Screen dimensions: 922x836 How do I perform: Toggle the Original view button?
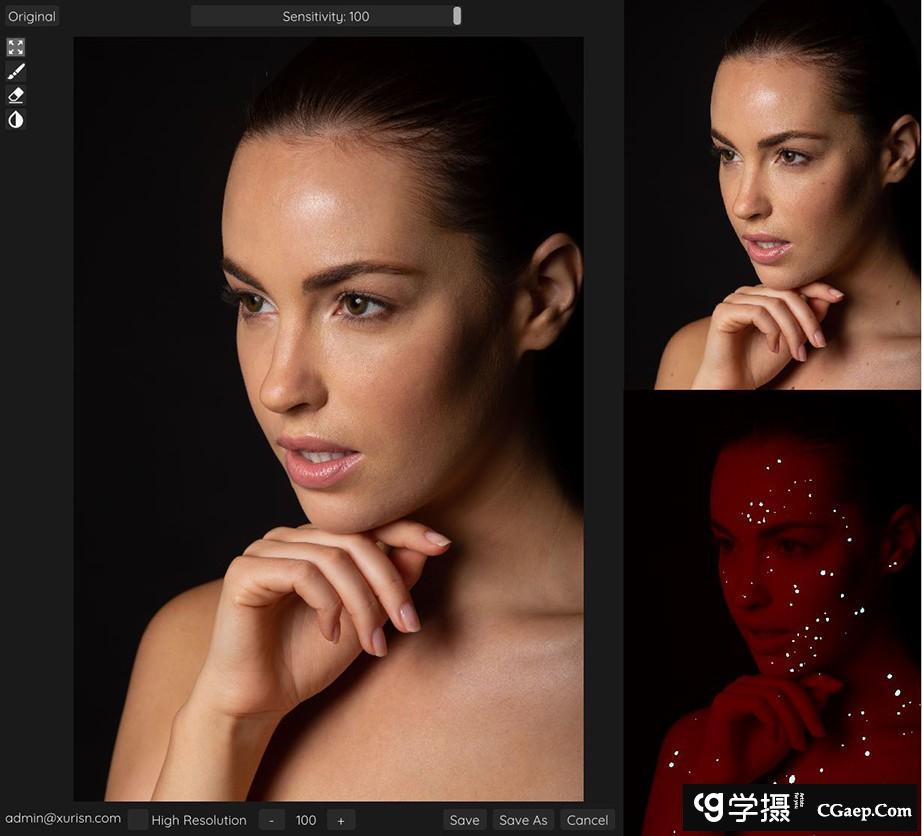click(x=32, y=16)
